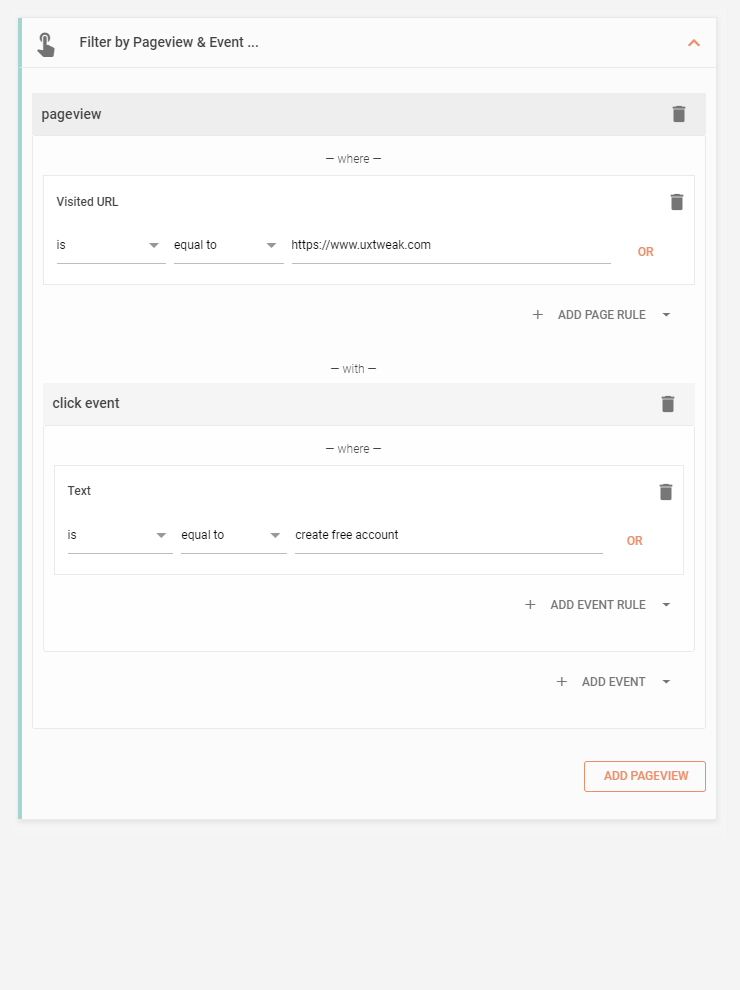Click the 'Visited URL' rule label
The width and height of the screenshot is (740, 990).
tap(87, 202)
